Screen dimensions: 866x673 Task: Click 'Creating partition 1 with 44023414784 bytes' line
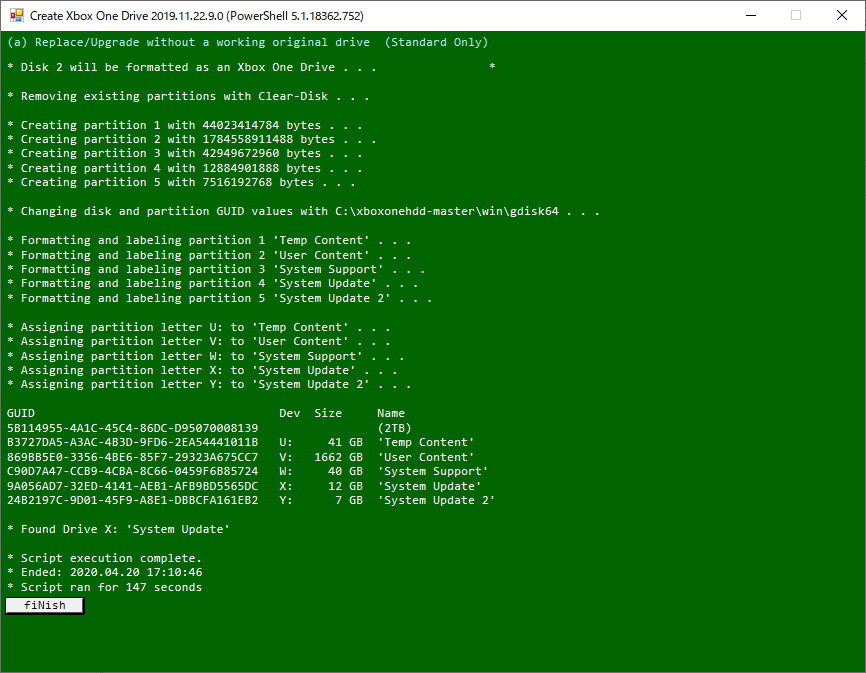184,125
